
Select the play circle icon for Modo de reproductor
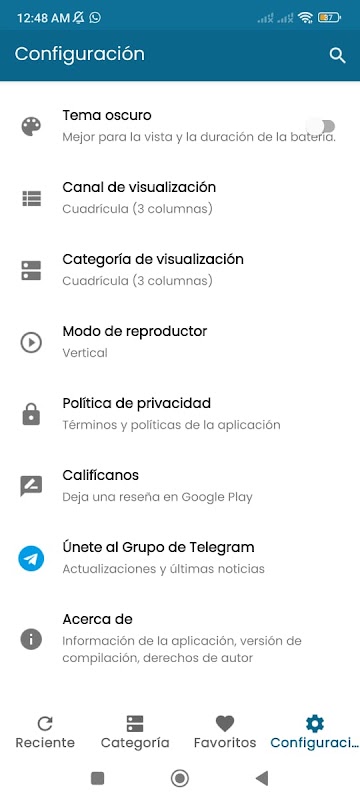coord(31,342)
